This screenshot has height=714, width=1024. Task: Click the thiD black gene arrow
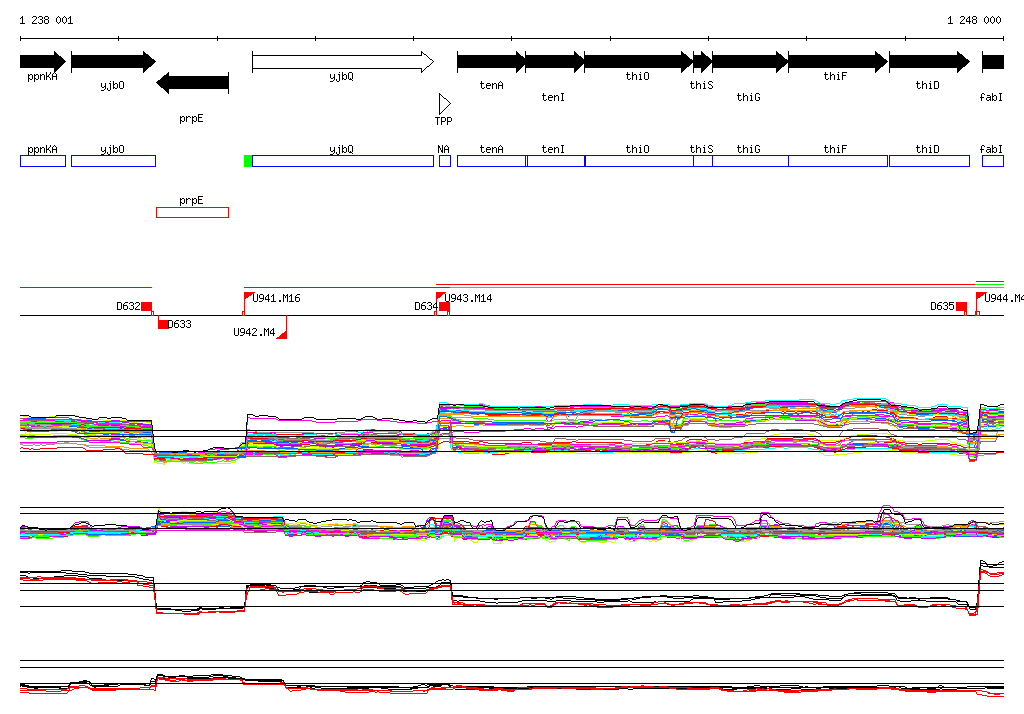click(x=929, y=62)
